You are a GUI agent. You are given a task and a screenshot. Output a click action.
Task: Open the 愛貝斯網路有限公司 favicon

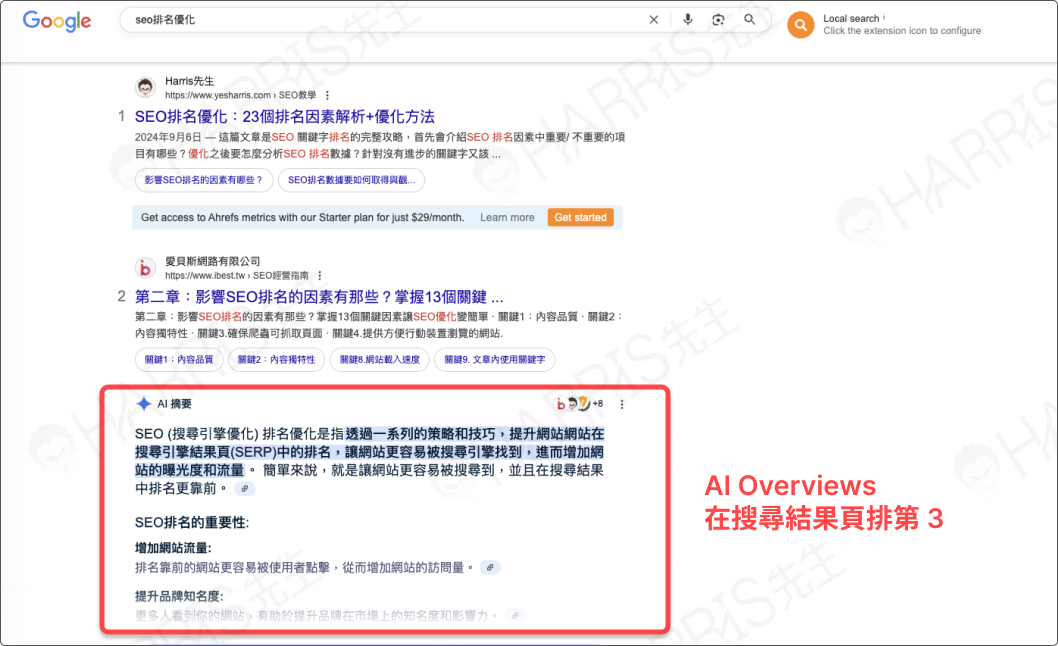point(145,267)
